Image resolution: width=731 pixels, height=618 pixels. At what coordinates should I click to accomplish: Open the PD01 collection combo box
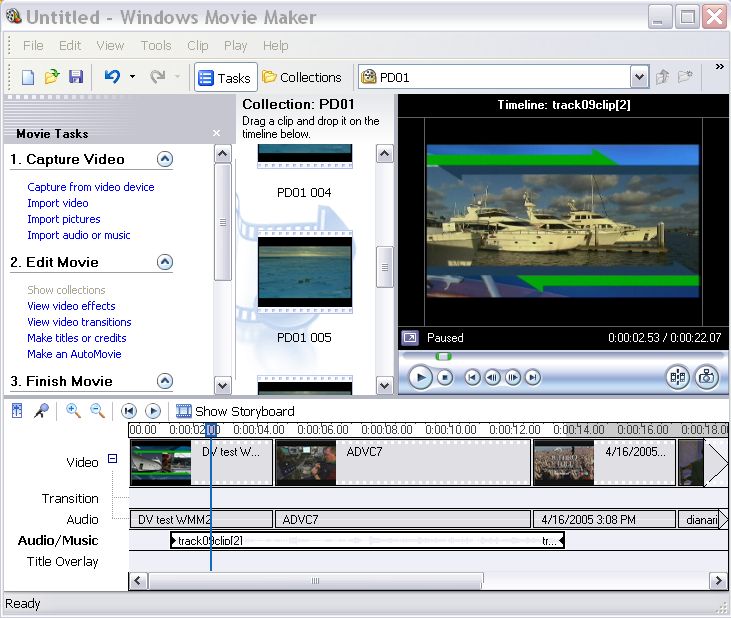click(503, 77)
